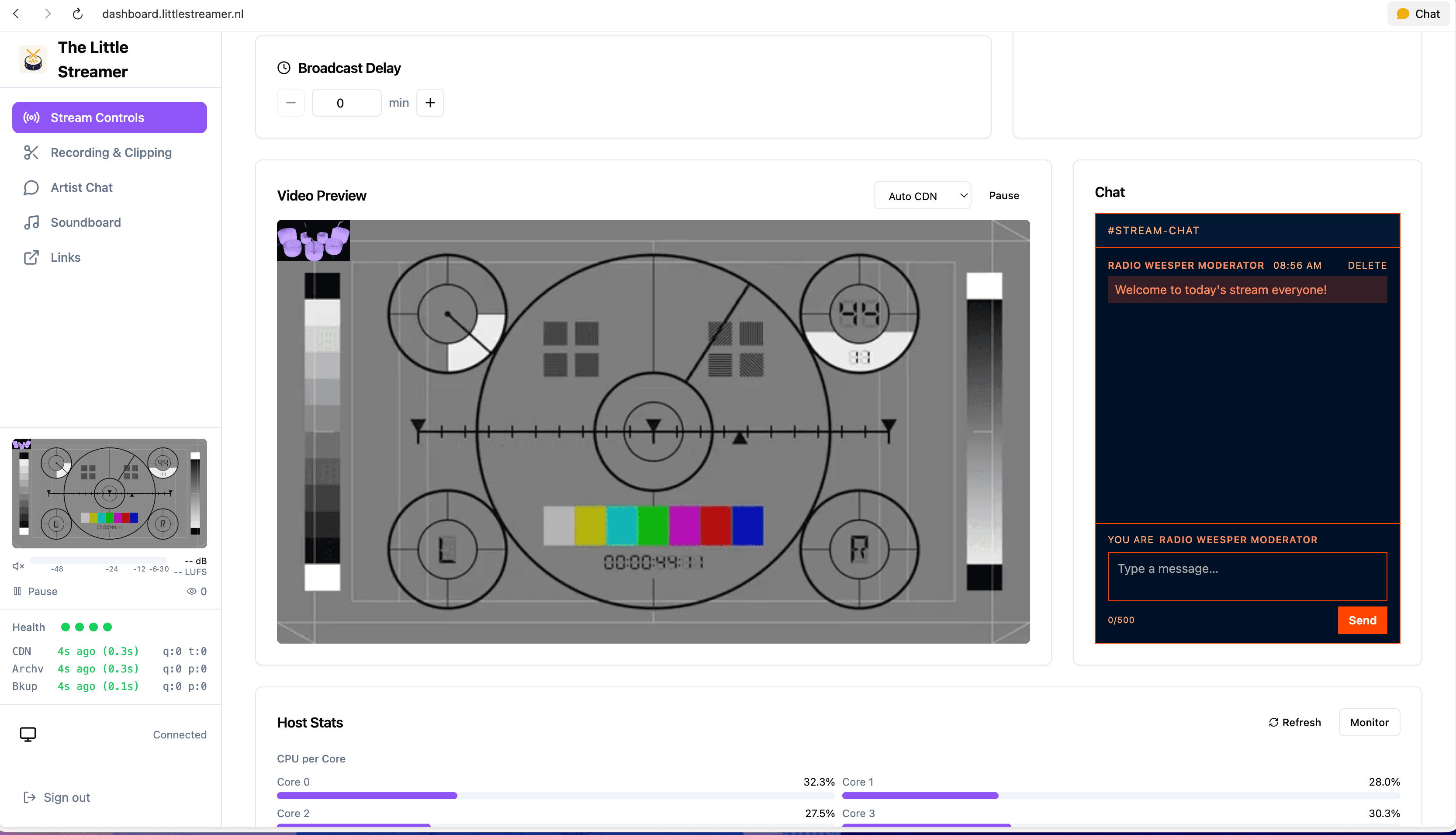Open the Host Stats Monitor

tap(1369, 723)
